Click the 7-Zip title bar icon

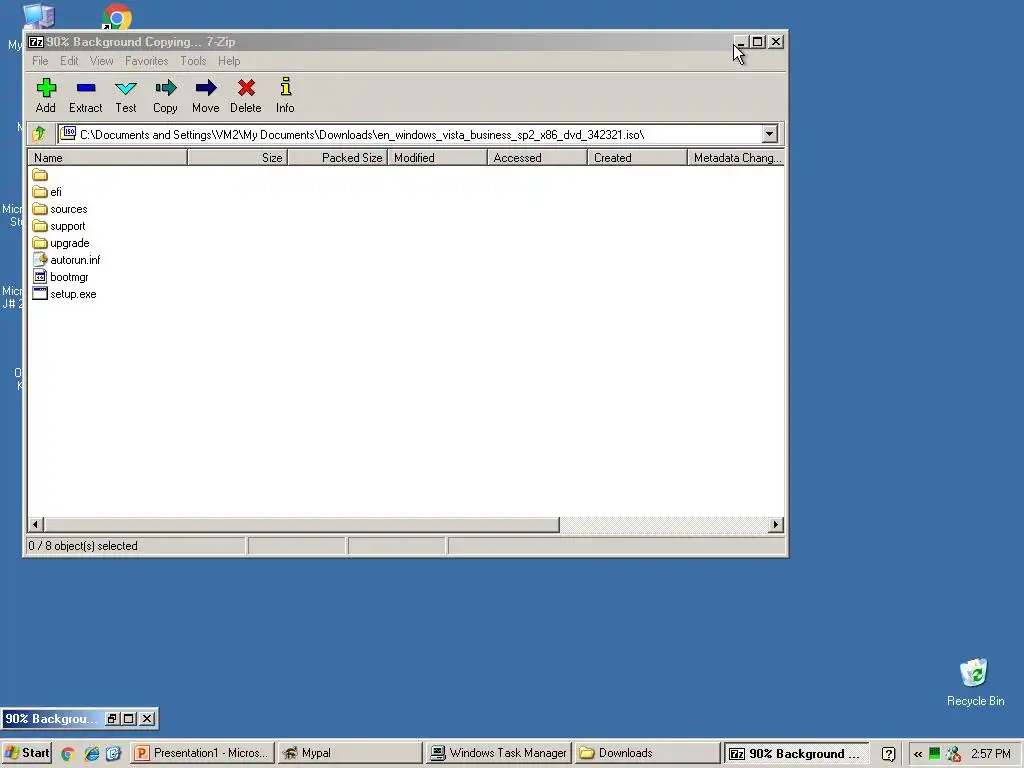pos(36,42)
